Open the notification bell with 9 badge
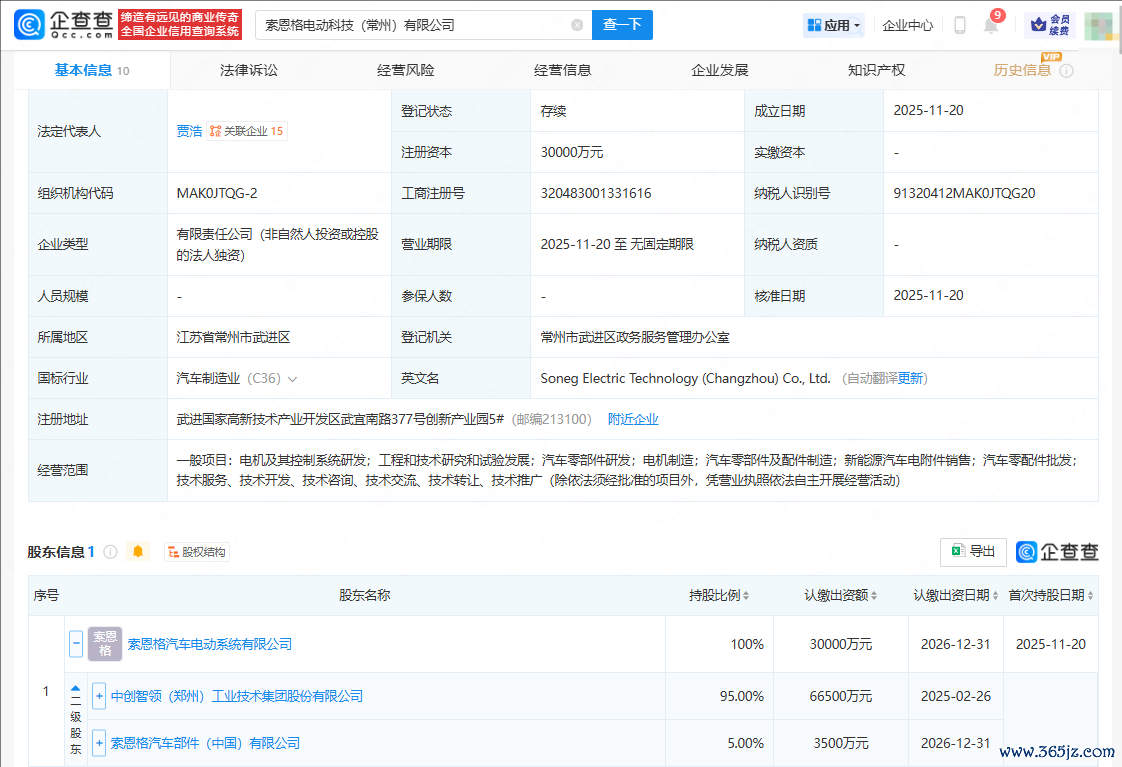The height and width of the screenshot is (767, 1122). (x=991, y=26)
